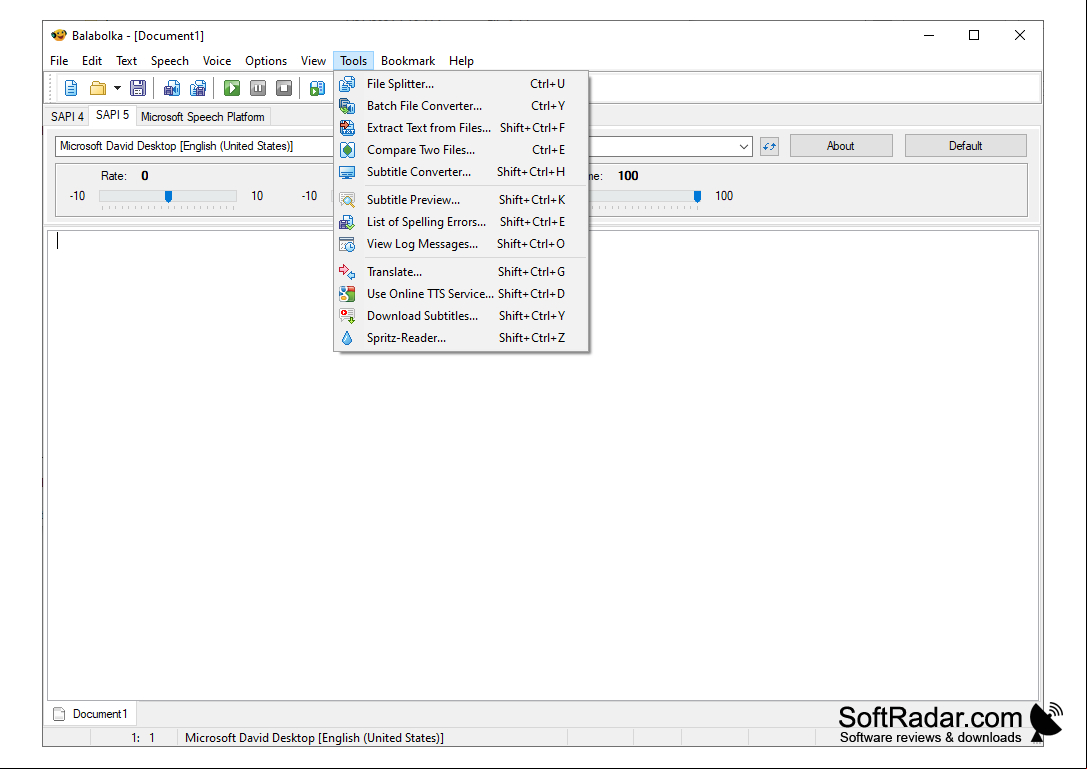Click the cursor position 1: 1 in status bar

[143, 738]
